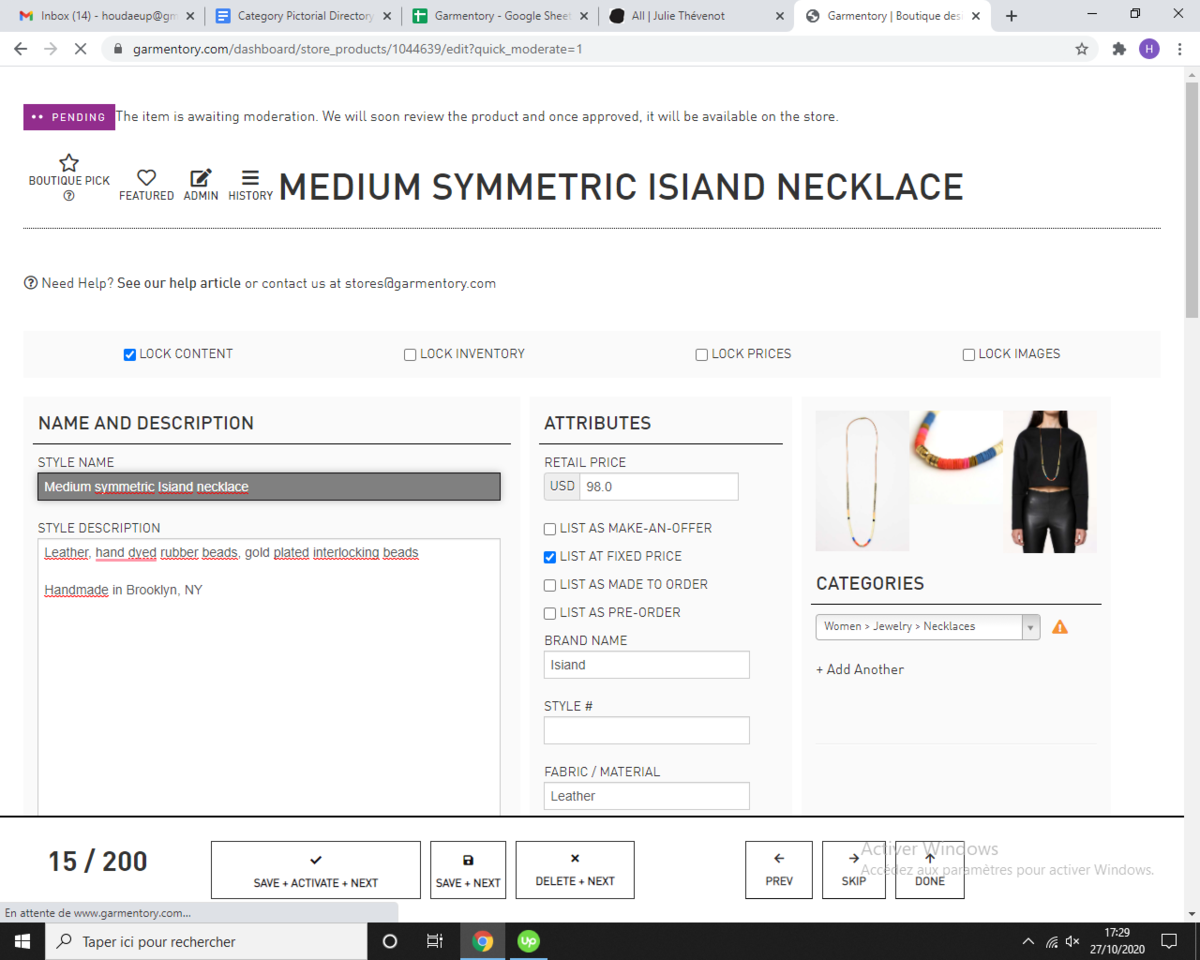Bookmark this page with the star icon
This screenshot has height=960, width=1200.
[x=1081, y=49]
